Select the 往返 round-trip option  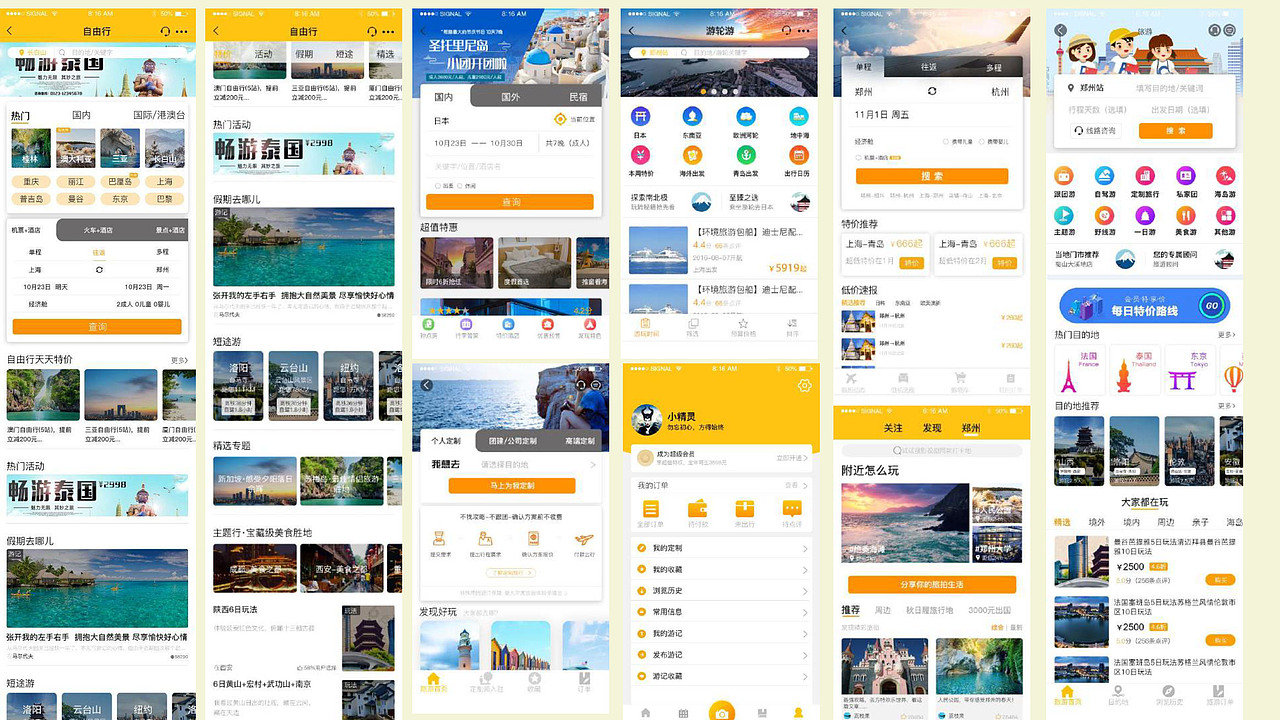click(929, 67)
